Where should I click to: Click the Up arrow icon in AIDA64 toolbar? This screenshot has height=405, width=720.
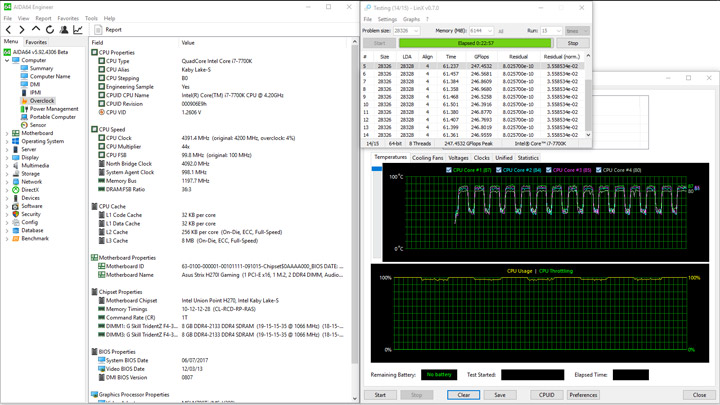pyautogui.click(x=37, y=30)
